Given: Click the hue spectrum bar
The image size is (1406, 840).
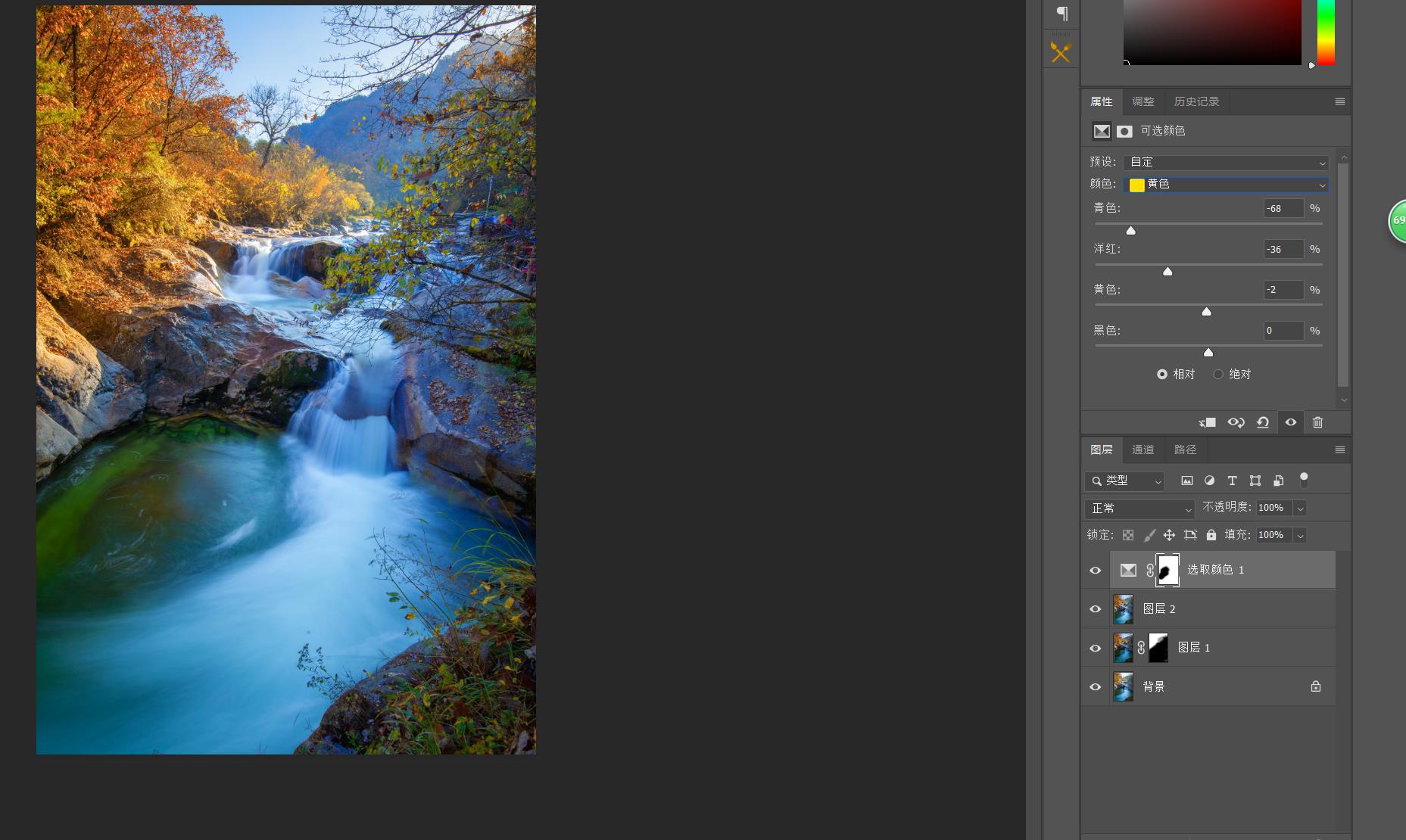Looking at the screenshot, I should (x=1326, y=32).
